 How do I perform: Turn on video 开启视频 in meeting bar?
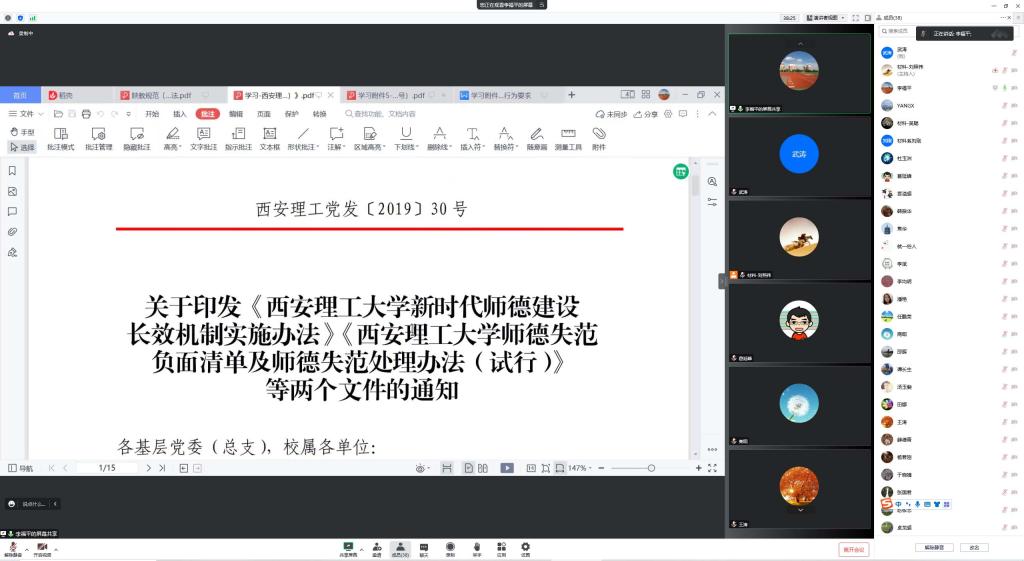(42, 549)
